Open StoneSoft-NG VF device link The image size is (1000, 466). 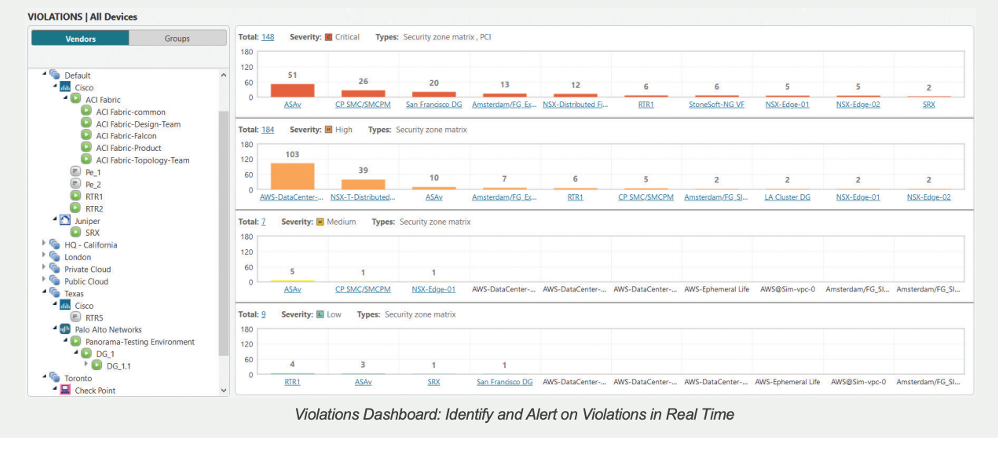tap(717, 105)
